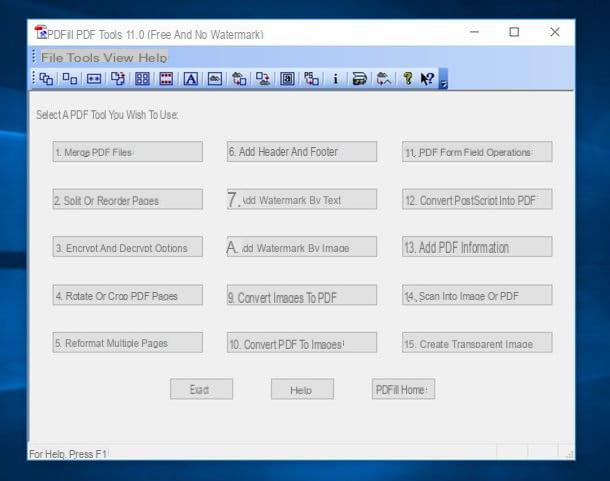Screen dimensions: 610x481
Task: Click the PDF Form Field toolbar icon
Action: coord(287,79)
